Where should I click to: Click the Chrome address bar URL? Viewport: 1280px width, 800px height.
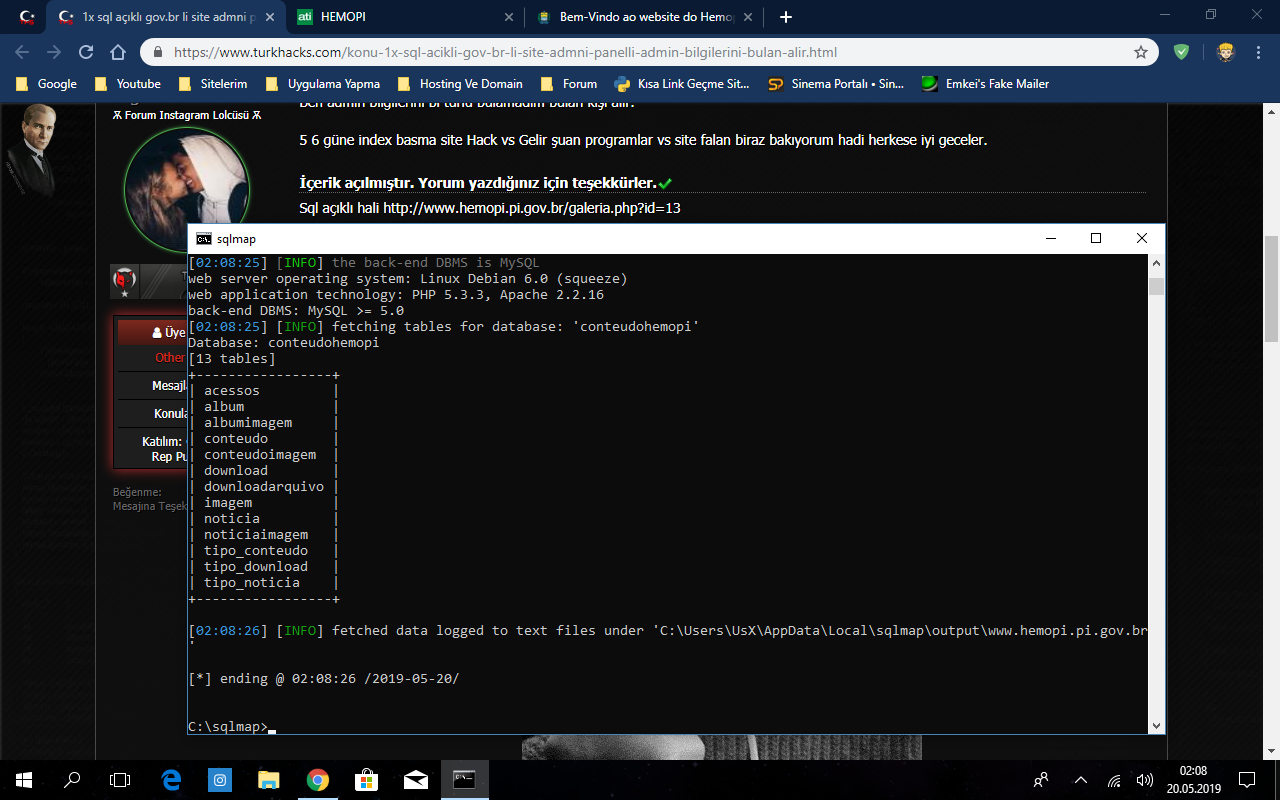point(505,52)
